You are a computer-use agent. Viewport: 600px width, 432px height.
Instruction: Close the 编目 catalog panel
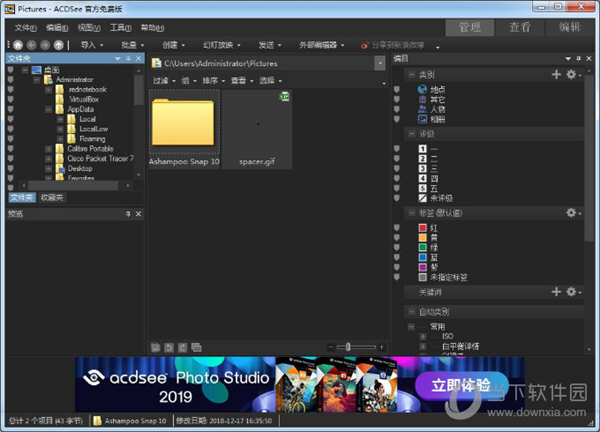click(589, 58)
